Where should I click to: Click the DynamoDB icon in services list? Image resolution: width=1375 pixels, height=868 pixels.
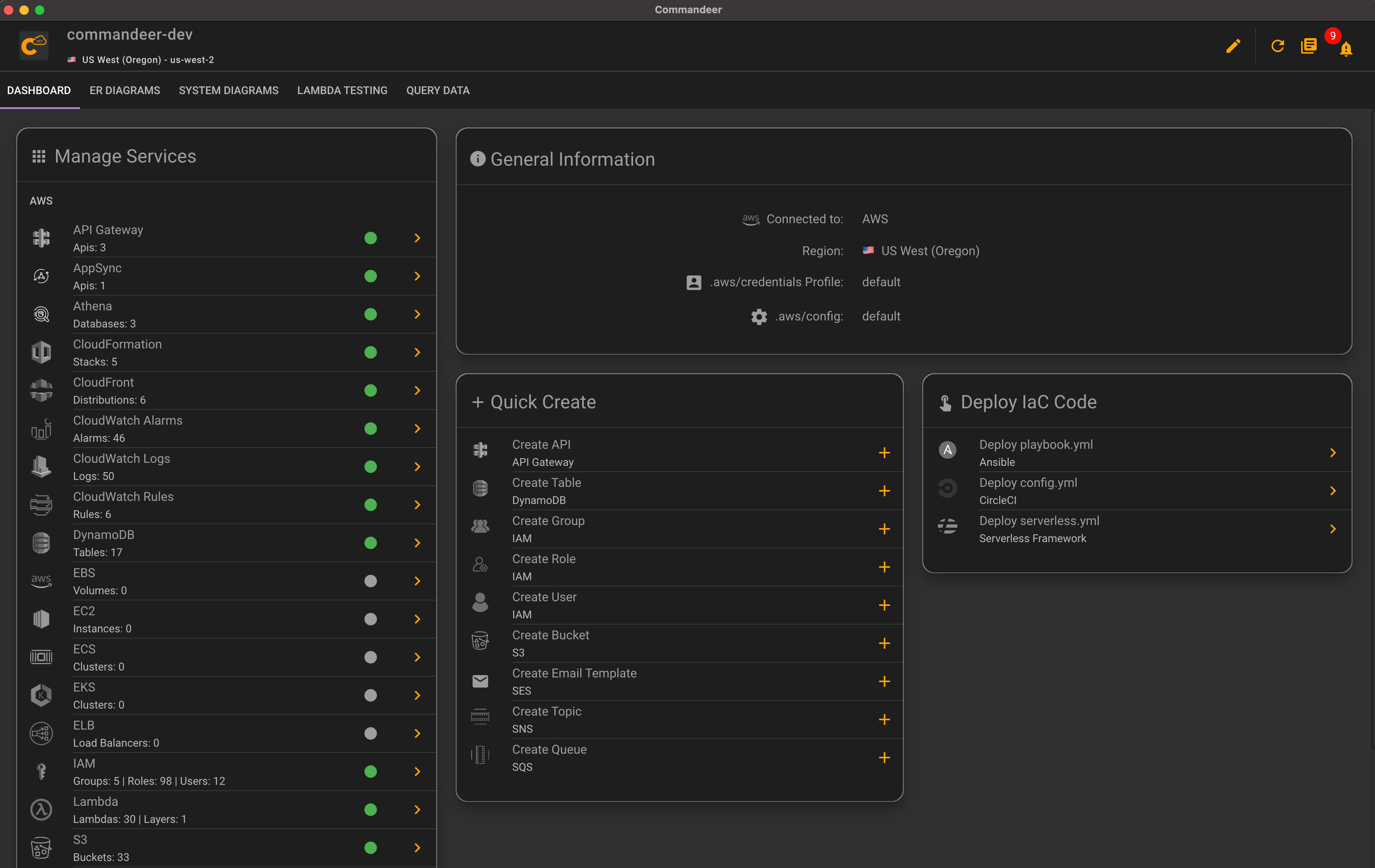coord(40,542)
